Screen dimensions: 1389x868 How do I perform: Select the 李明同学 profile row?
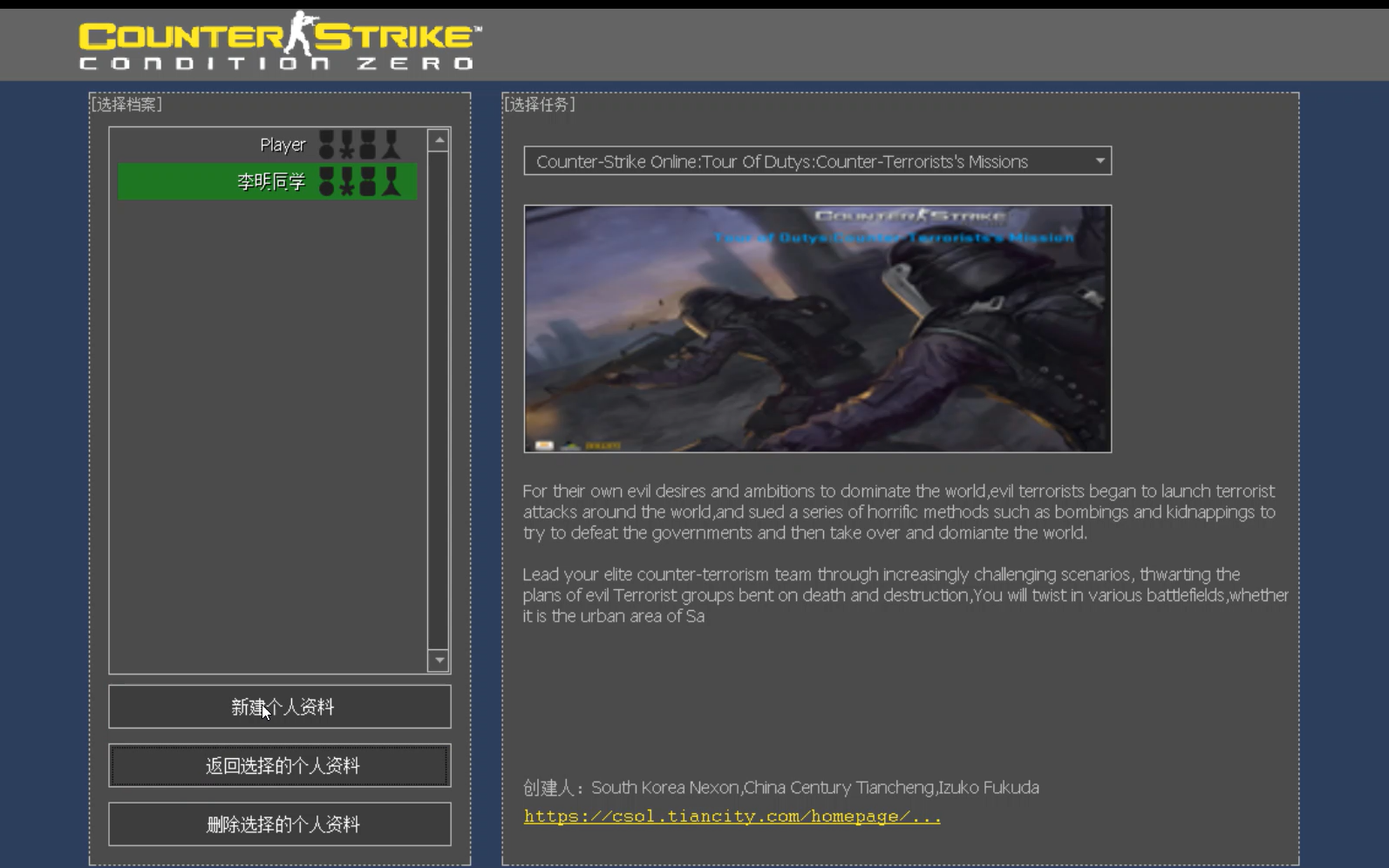point(268,181)
